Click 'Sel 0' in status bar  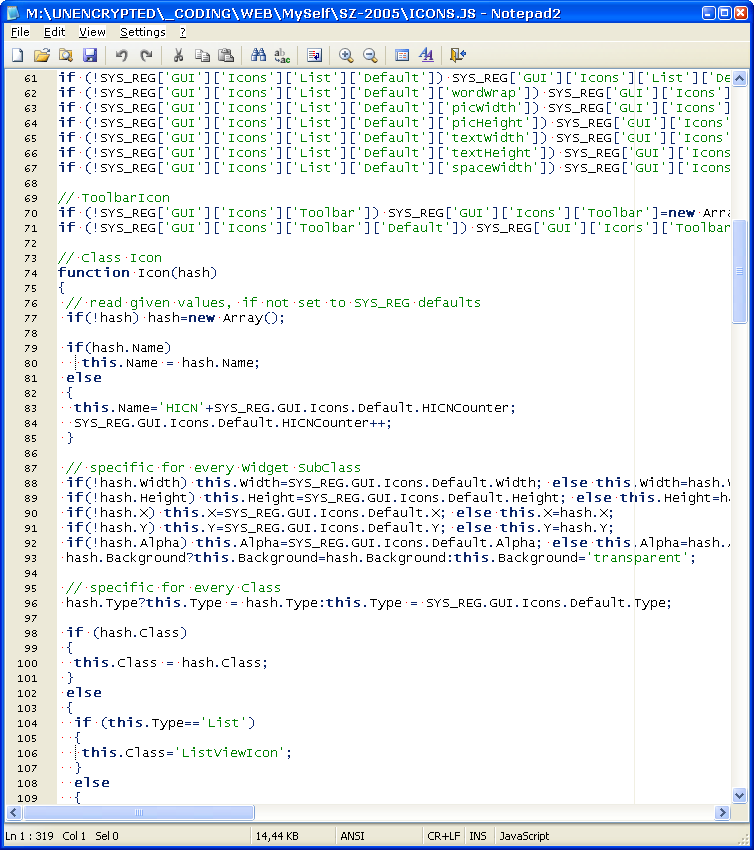click(x=107, y=836)
